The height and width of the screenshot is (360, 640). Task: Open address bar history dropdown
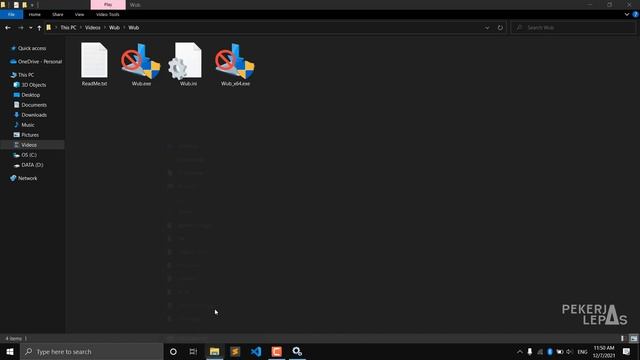click(487, 28)
